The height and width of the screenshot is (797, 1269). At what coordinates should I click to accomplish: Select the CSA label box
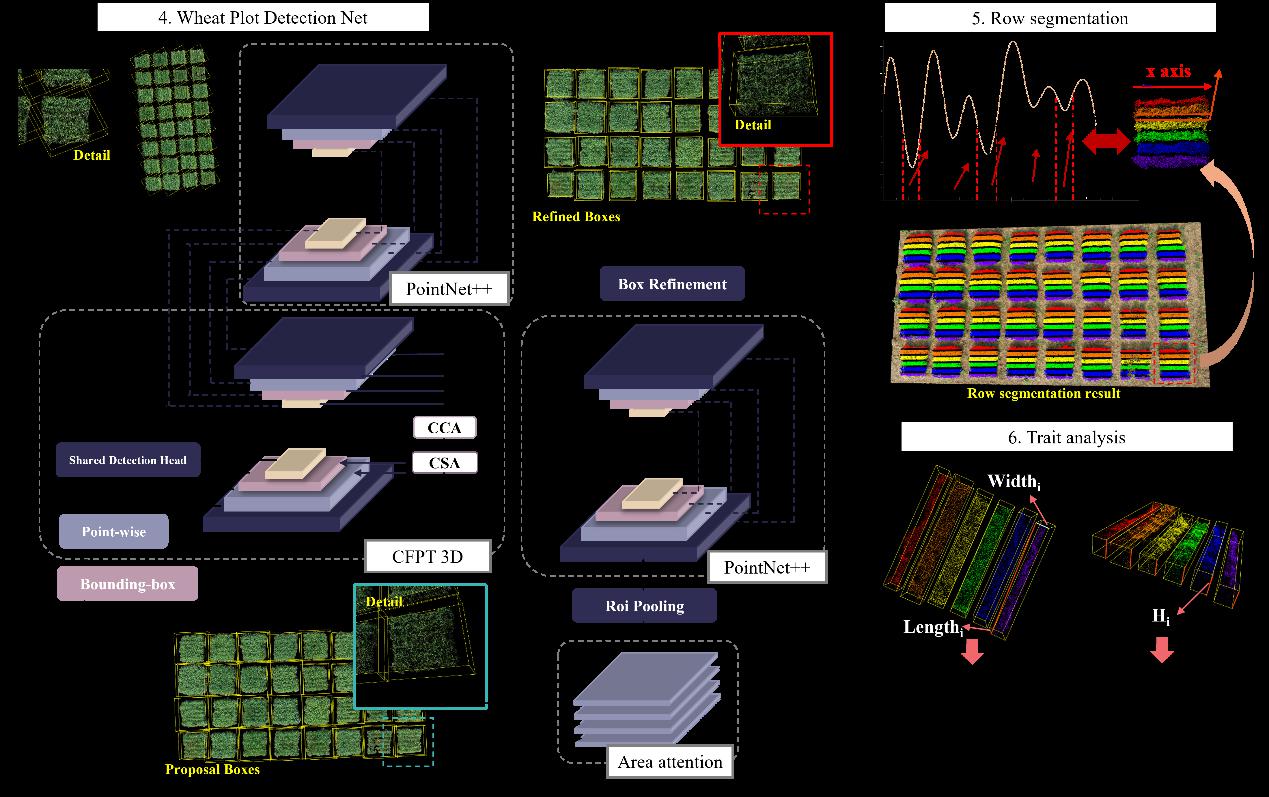[445, 463]
